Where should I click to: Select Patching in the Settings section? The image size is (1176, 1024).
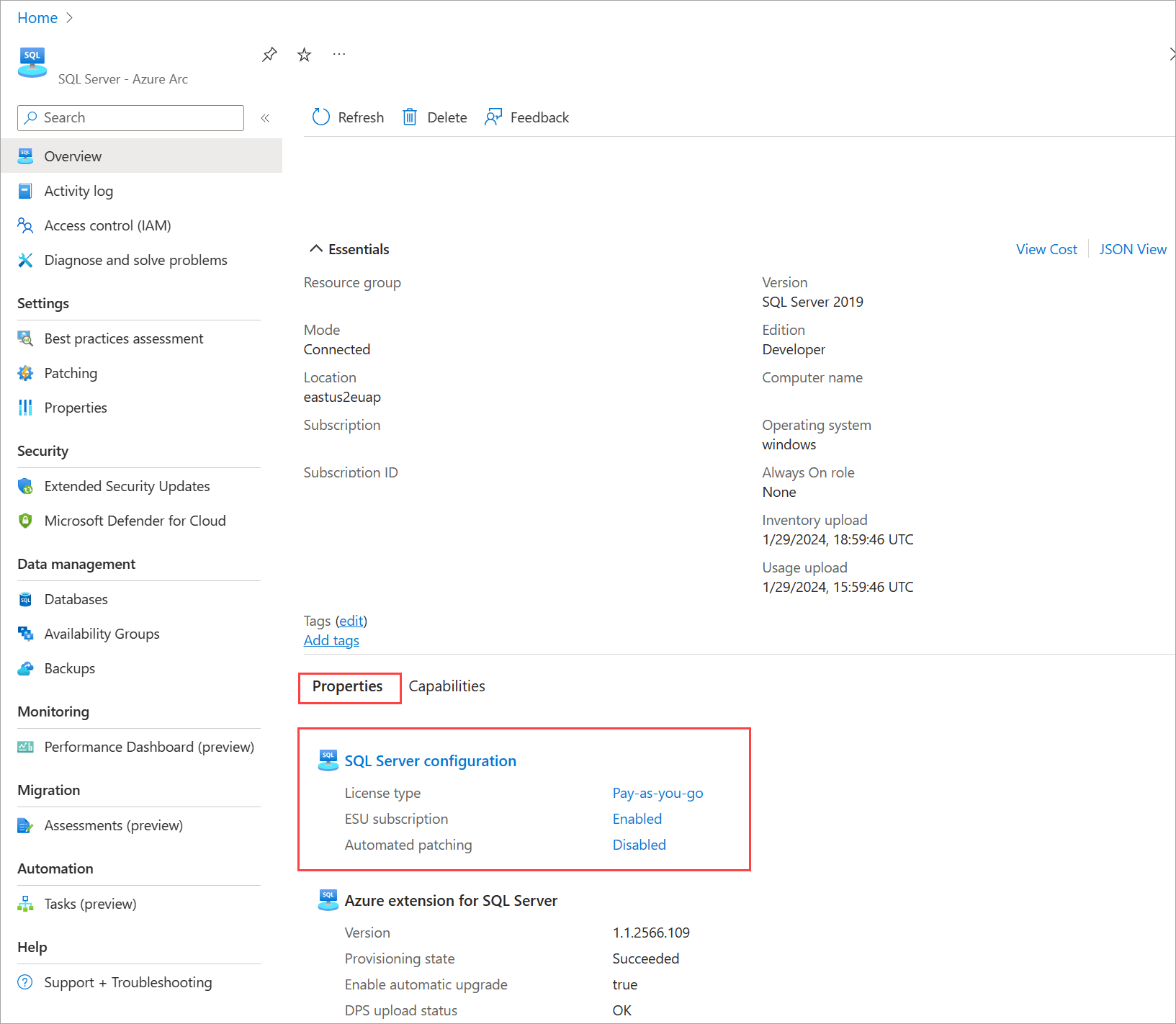(71, 373)
